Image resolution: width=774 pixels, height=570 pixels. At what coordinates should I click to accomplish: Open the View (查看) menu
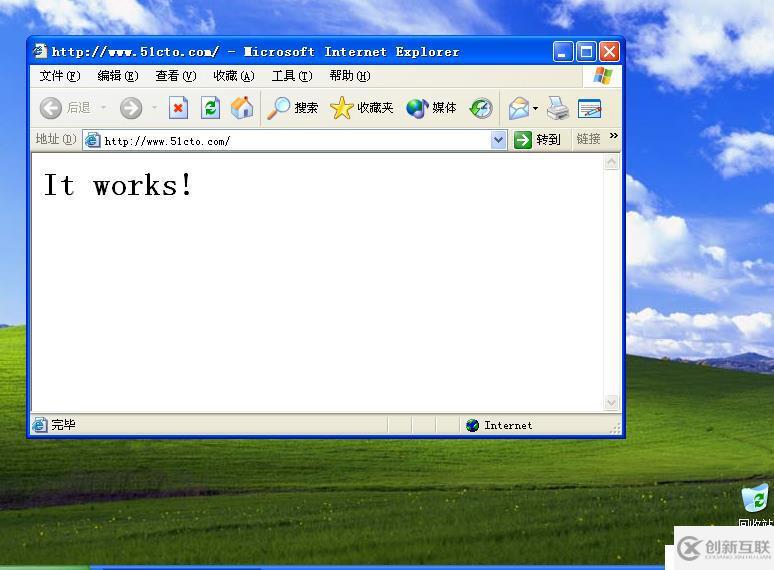point(176,76)
